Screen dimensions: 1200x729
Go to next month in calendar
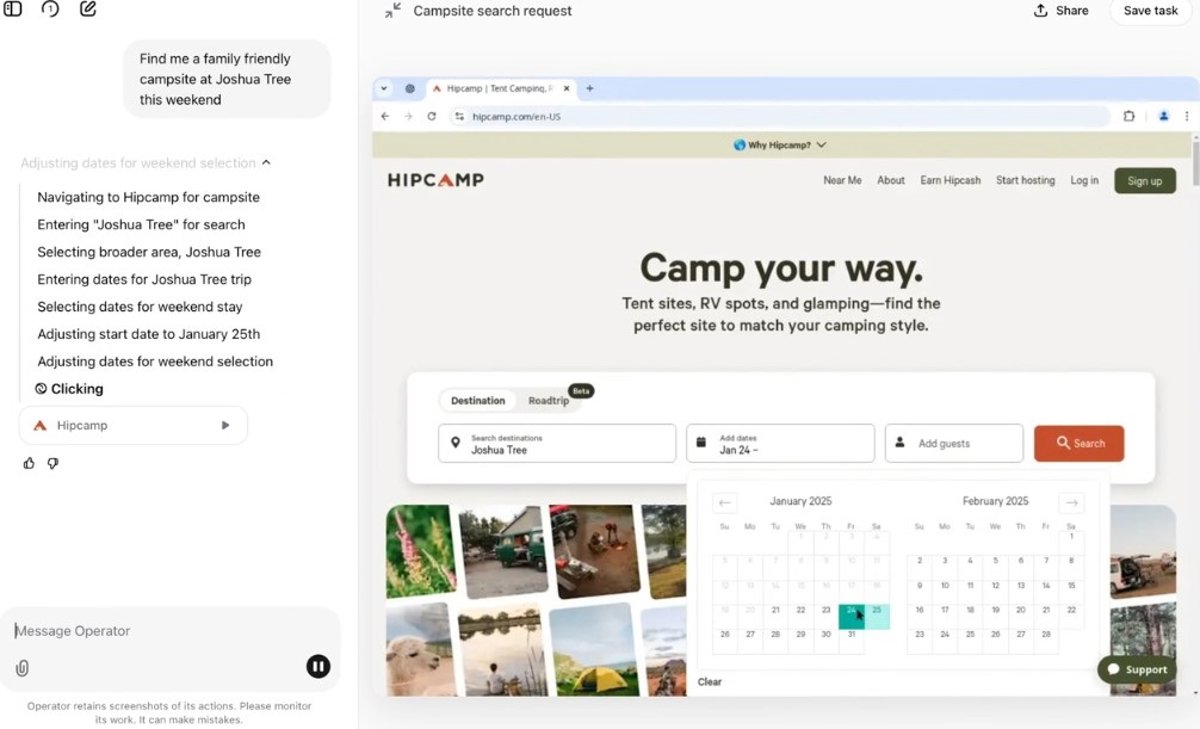pyautogui.click(x=1071, y=503)
